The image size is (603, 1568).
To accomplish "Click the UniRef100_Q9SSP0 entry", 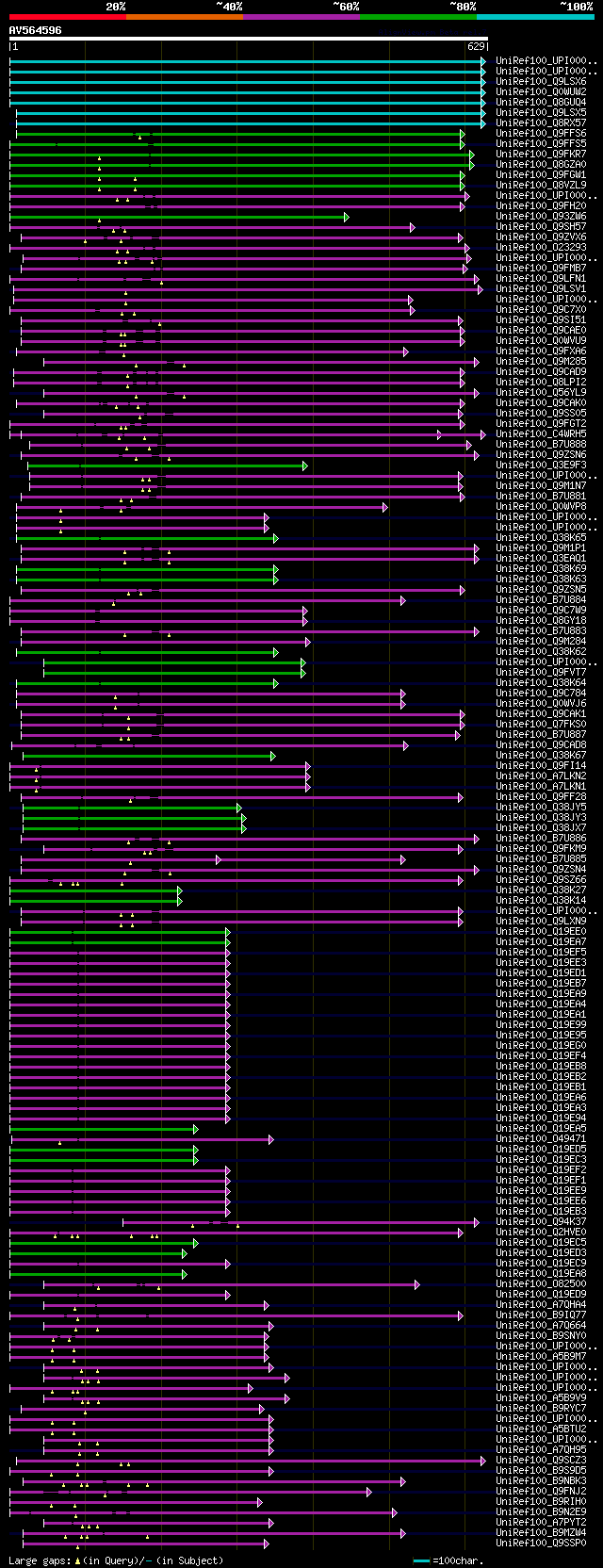I will point(541,1543).
